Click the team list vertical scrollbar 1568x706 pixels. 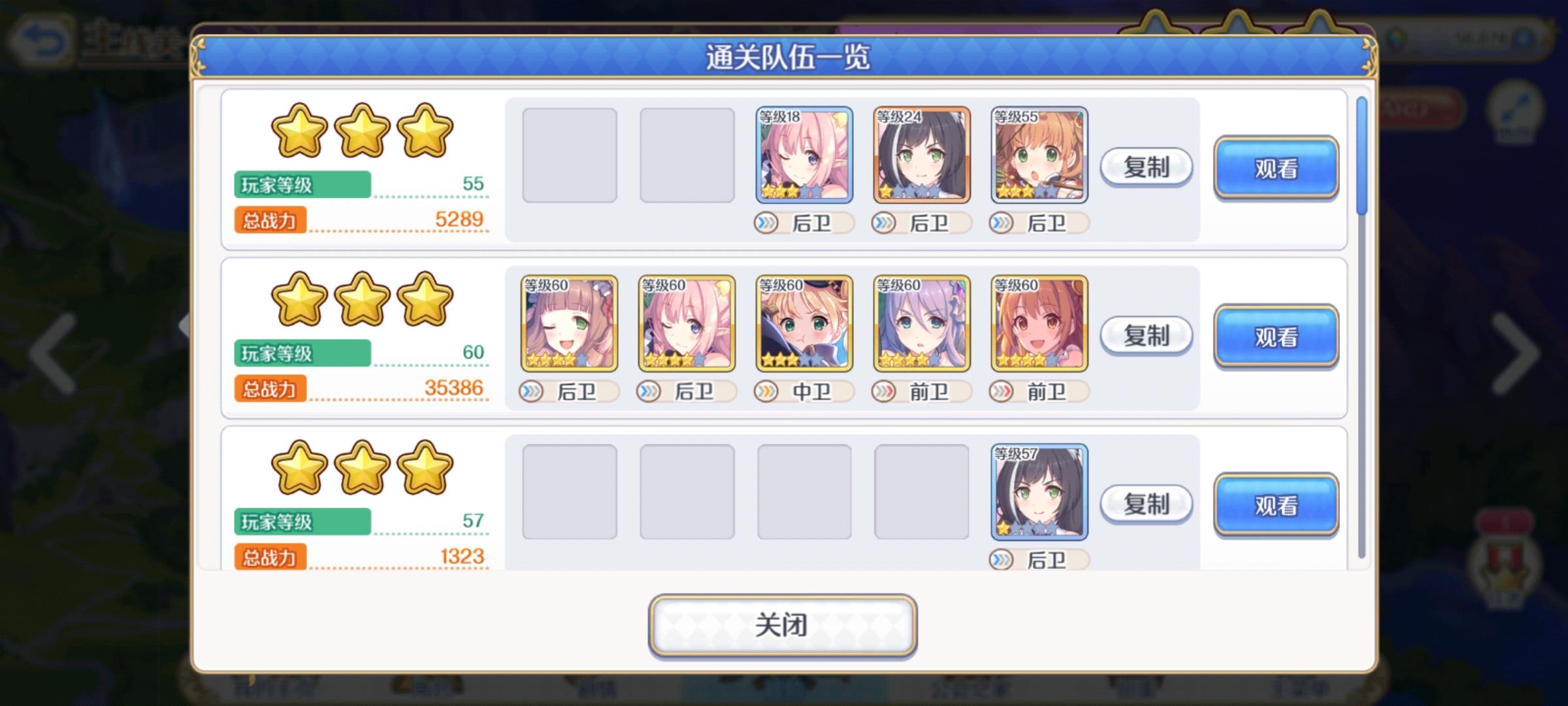tap(1362, 327)
